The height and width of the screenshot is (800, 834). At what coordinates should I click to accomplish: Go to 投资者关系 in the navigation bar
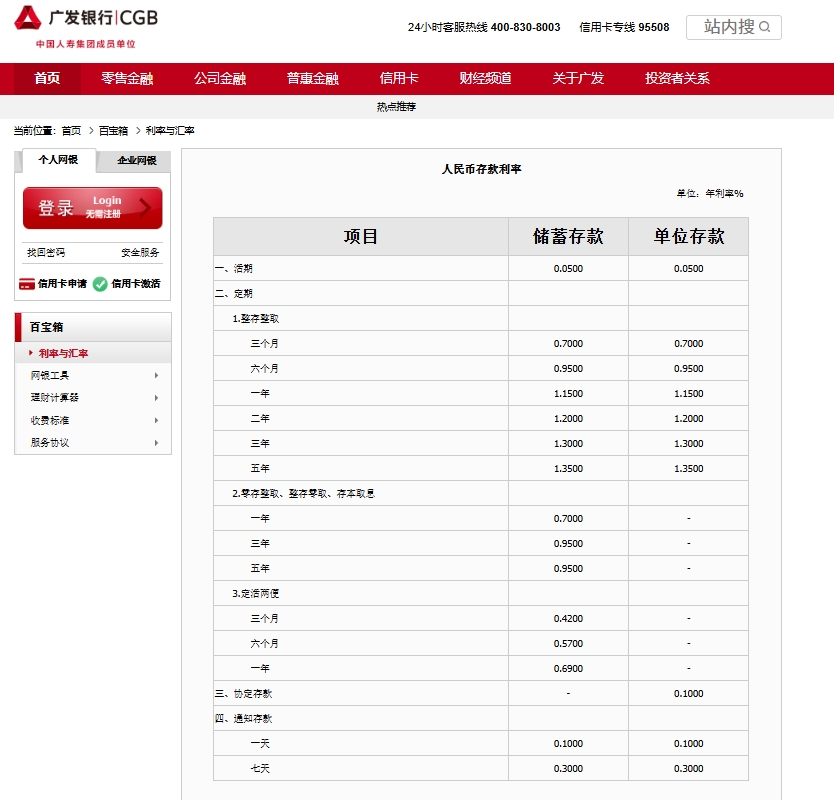coord(677,78)
